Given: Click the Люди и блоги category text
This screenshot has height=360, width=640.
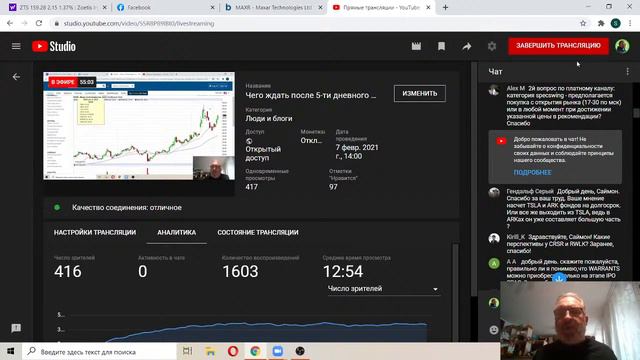Looking at the screenshot, I should tap(269, 119).
